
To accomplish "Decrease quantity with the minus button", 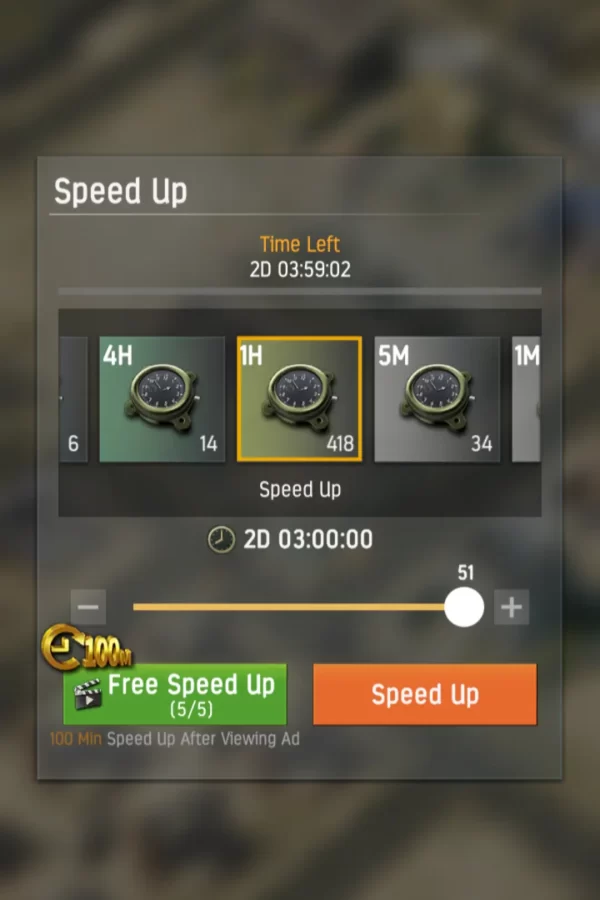I will pos(88,607).
